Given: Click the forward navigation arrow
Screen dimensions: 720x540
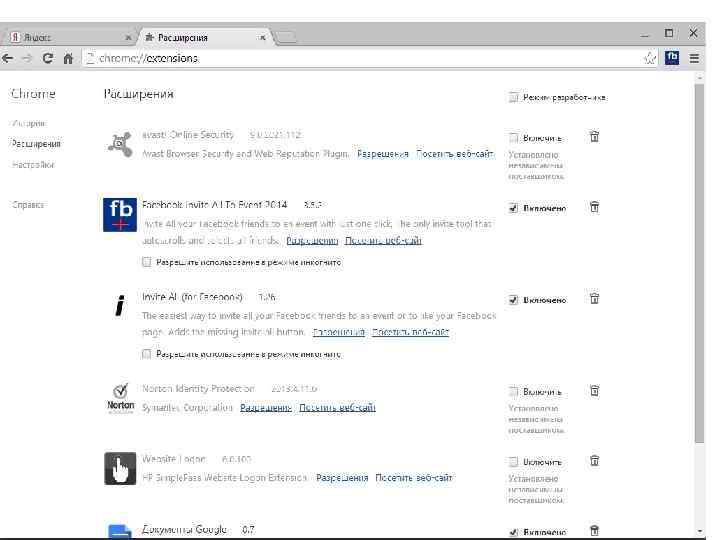Looking at the screenshot, I should coord(28,58).
